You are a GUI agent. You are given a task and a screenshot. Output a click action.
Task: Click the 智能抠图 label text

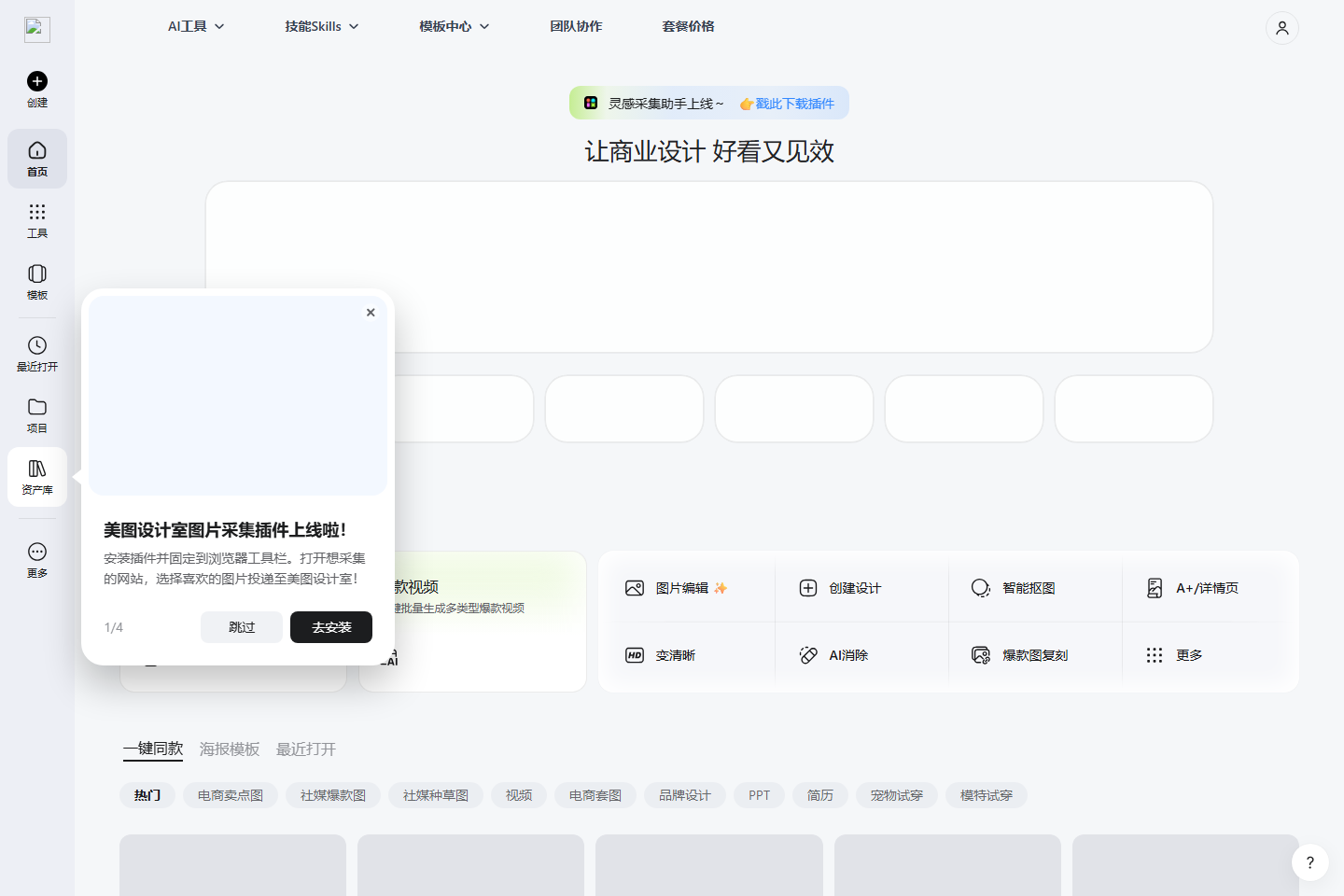tap(1029, 588)
